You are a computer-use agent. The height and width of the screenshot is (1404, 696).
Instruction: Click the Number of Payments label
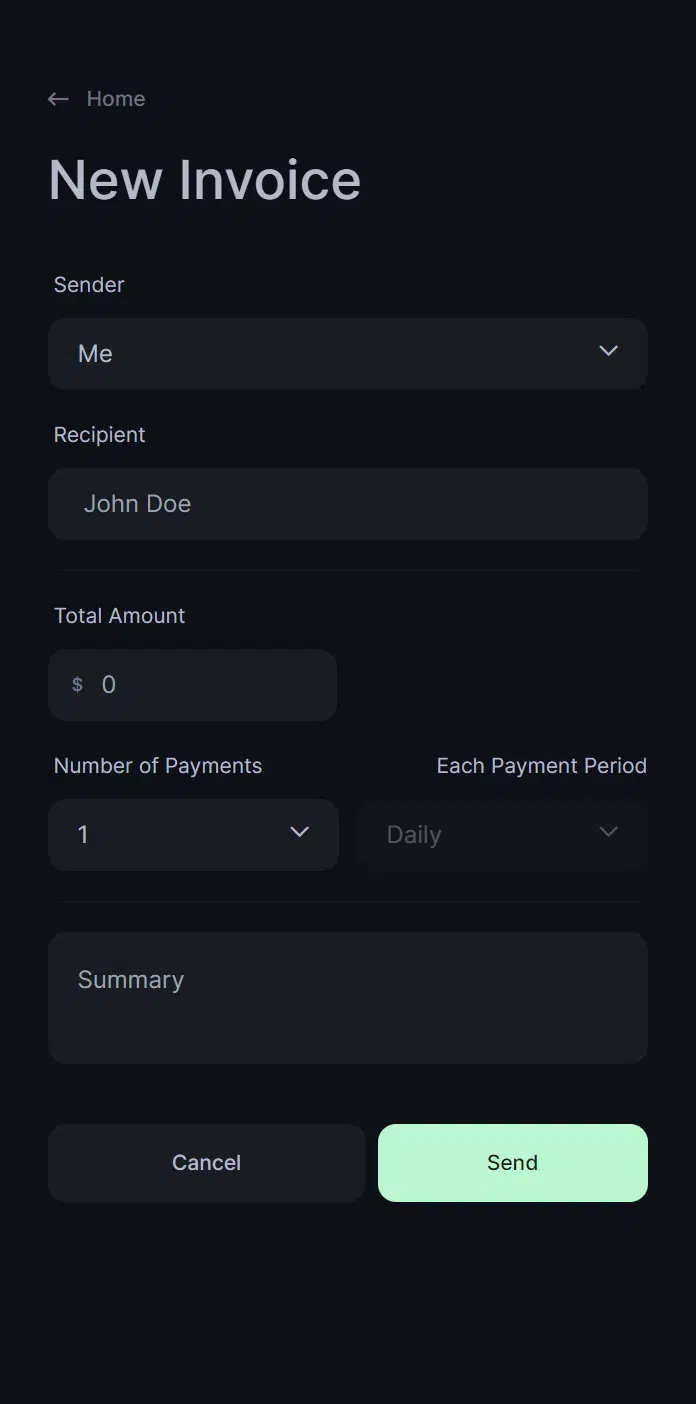(x=158, y=766)
